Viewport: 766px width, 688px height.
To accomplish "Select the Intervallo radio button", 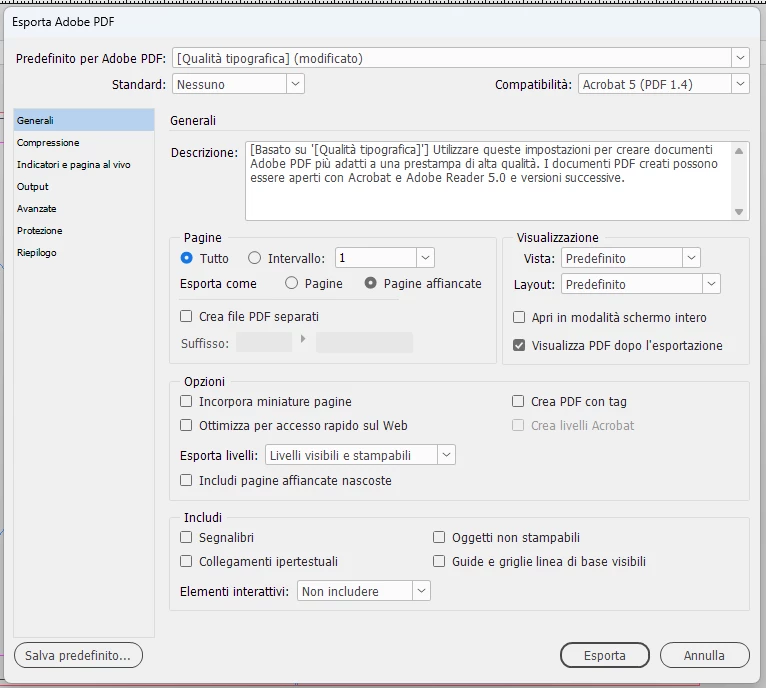I will click(254, 258).
